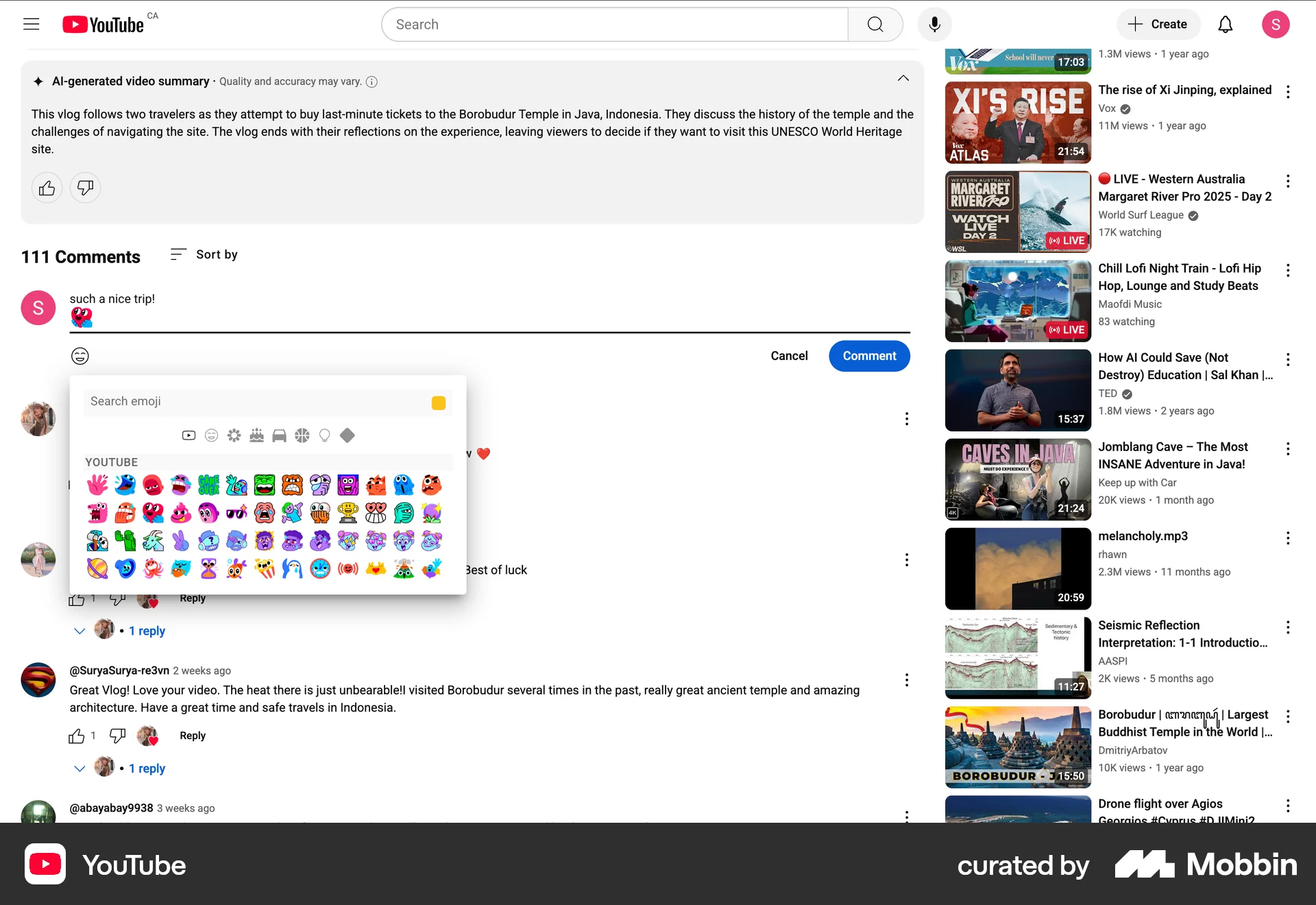Reply to the Great Vlog comment

pos(192,736)
